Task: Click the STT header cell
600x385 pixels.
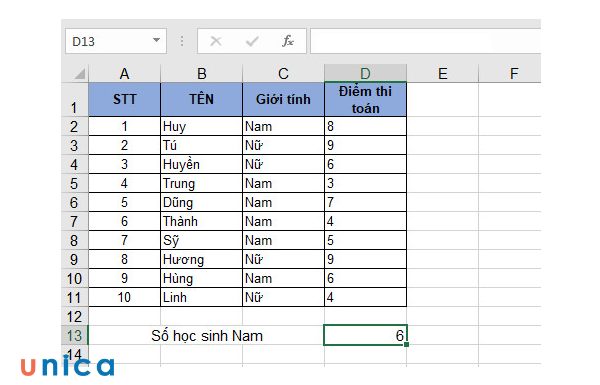Action: coord(124,100)
